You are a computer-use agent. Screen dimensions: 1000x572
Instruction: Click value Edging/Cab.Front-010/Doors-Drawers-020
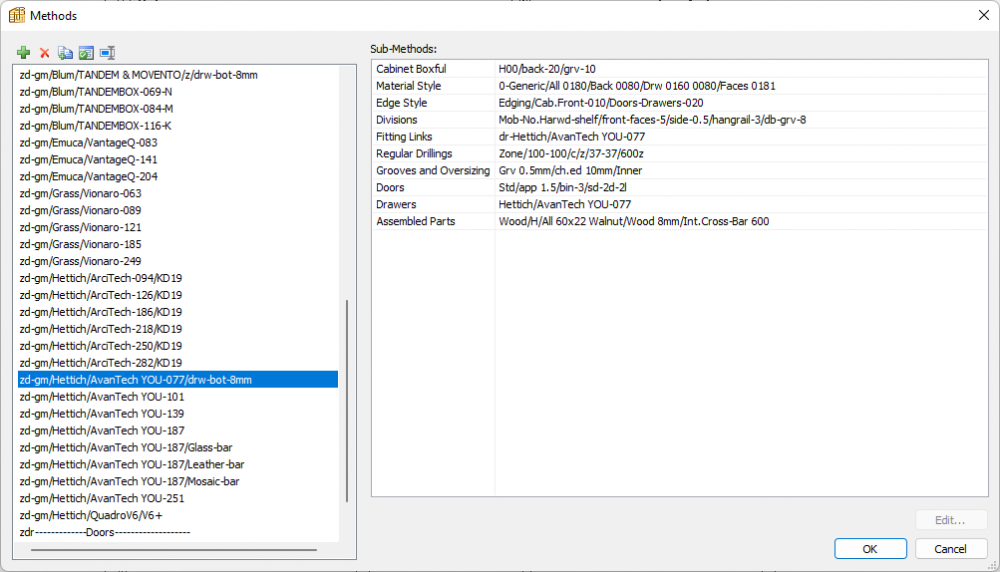(x=601, y=103)
